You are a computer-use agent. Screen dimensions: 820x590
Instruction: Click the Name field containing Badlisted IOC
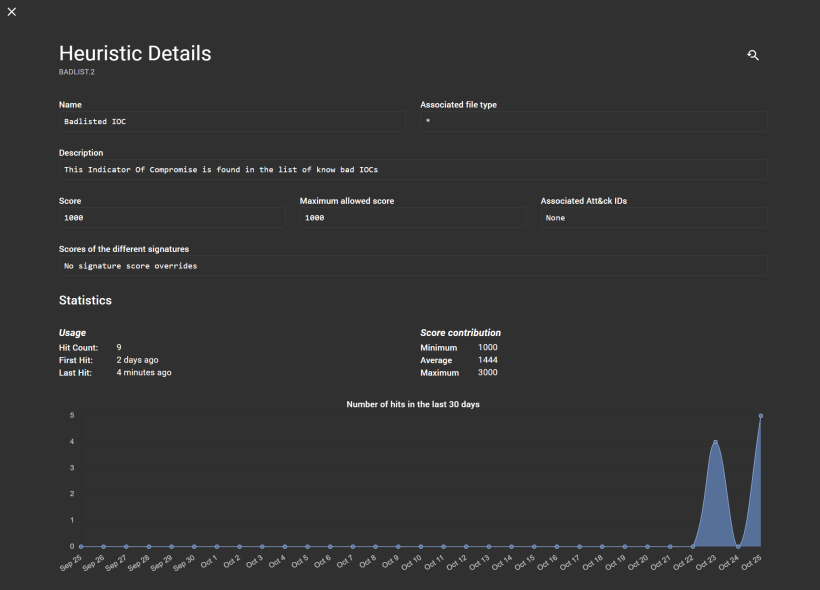point(232,121)
